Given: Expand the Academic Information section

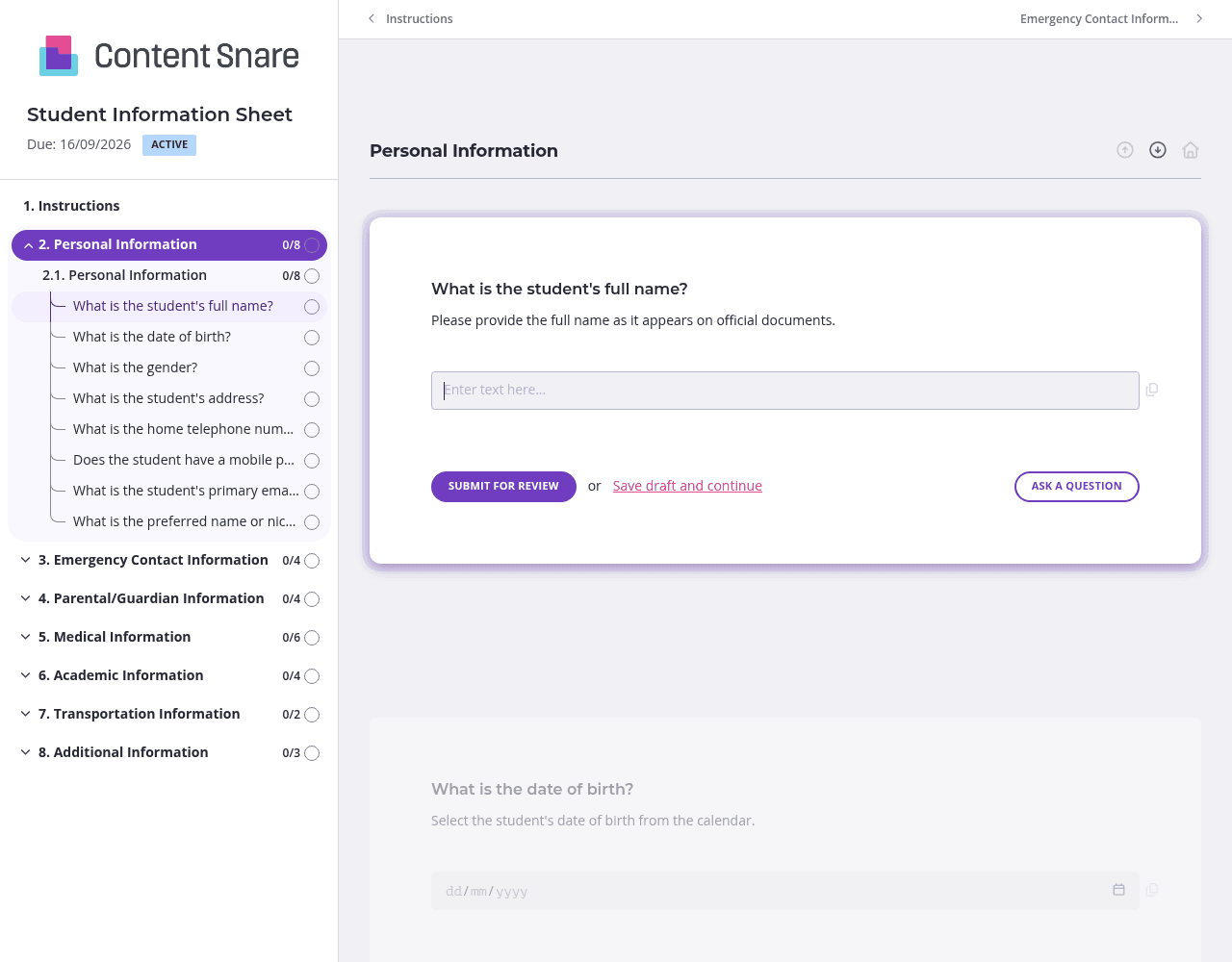Looking at the screenshot, I should click(x=26, y=675).
